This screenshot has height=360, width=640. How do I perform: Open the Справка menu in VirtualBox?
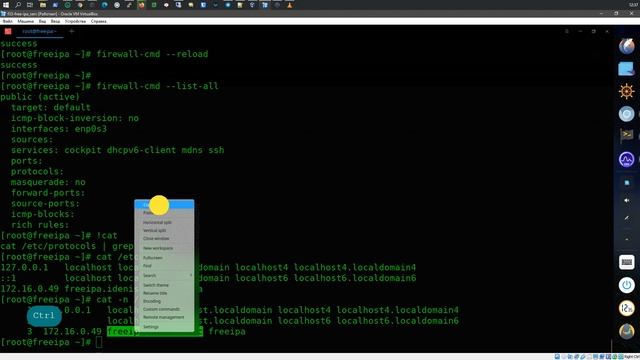(98, 21)
